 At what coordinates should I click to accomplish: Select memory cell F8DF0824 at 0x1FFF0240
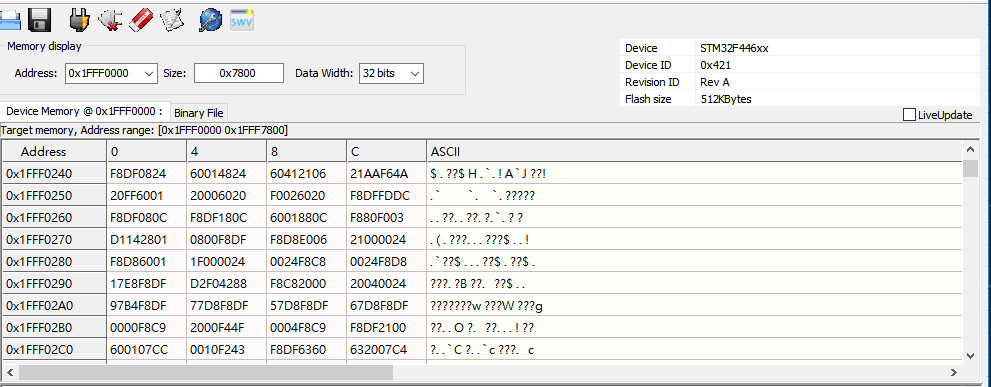(147, 173)
